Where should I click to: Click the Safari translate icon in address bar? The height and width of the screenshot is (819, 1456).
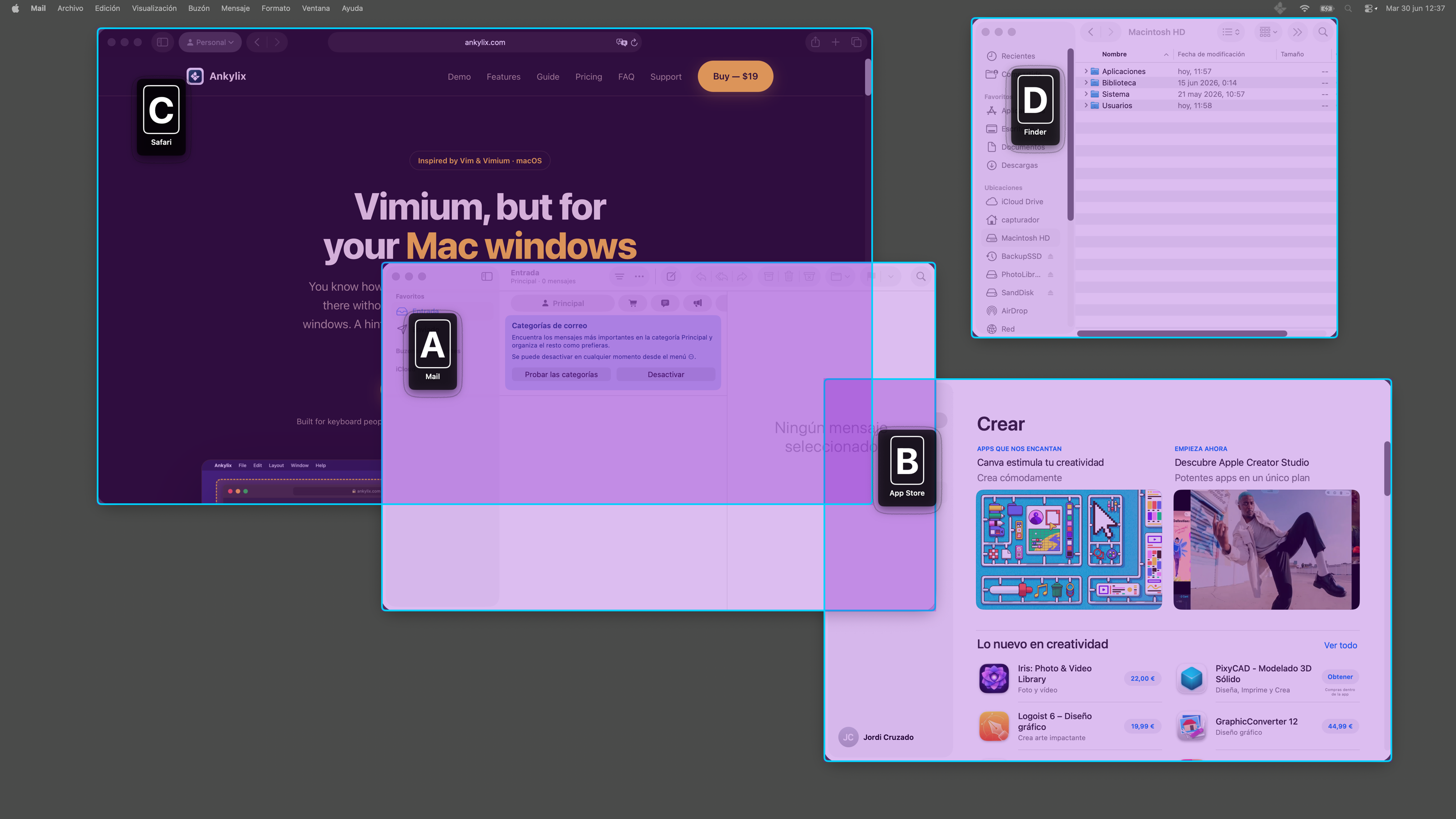click(x=621, y=42)
